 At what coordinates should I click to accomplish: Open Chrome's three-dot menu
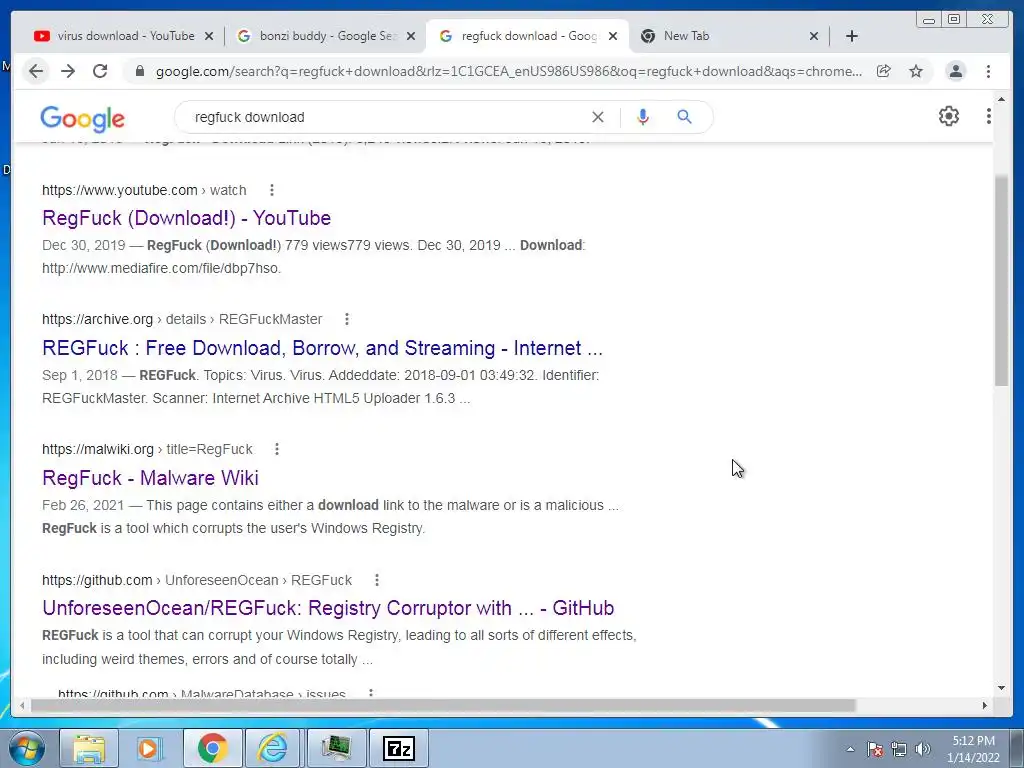(989, 71)
